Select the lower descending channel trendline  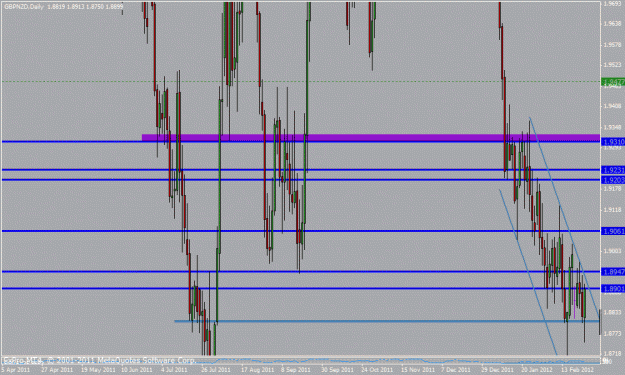coord(528,272)
